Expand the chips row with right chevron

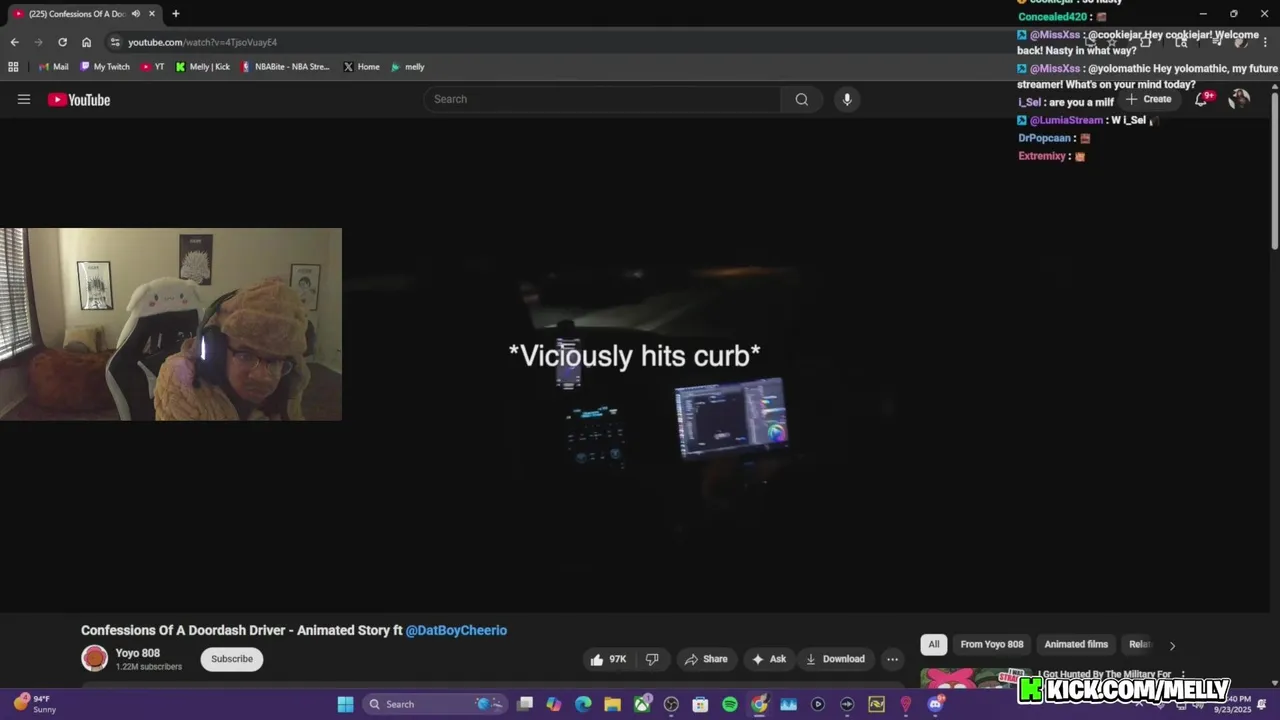point(1172,645)
